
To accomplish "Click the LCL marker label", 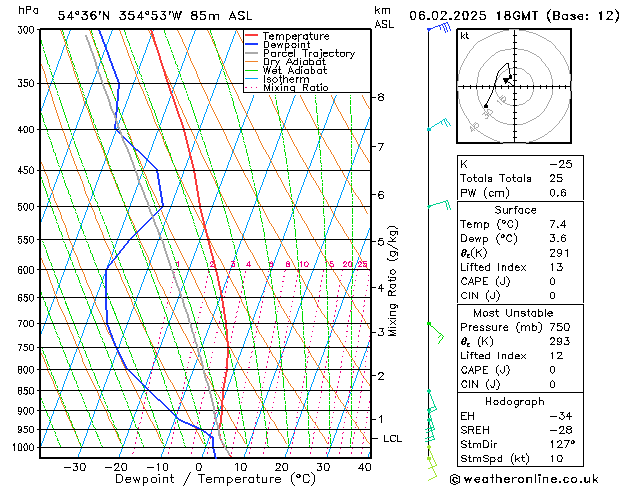I will pos(392,439).
